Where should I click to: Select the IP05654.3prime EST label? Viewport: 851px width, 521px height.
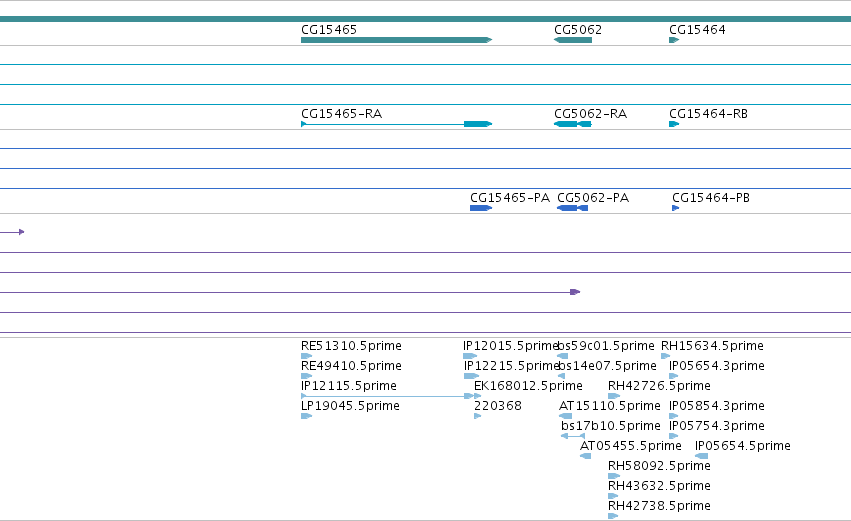tap(716, 366)
